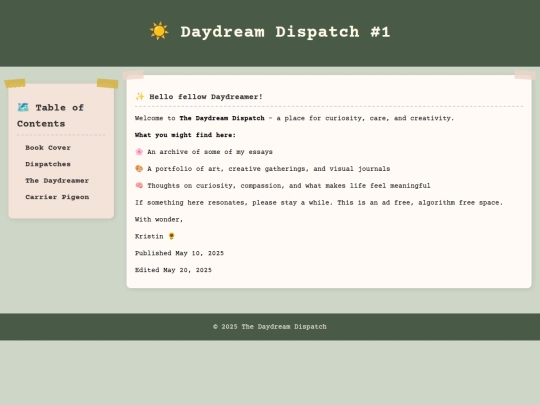Click the If something here resonates sentence
This screenshot has height=405, width=540.
click(319, 202)
